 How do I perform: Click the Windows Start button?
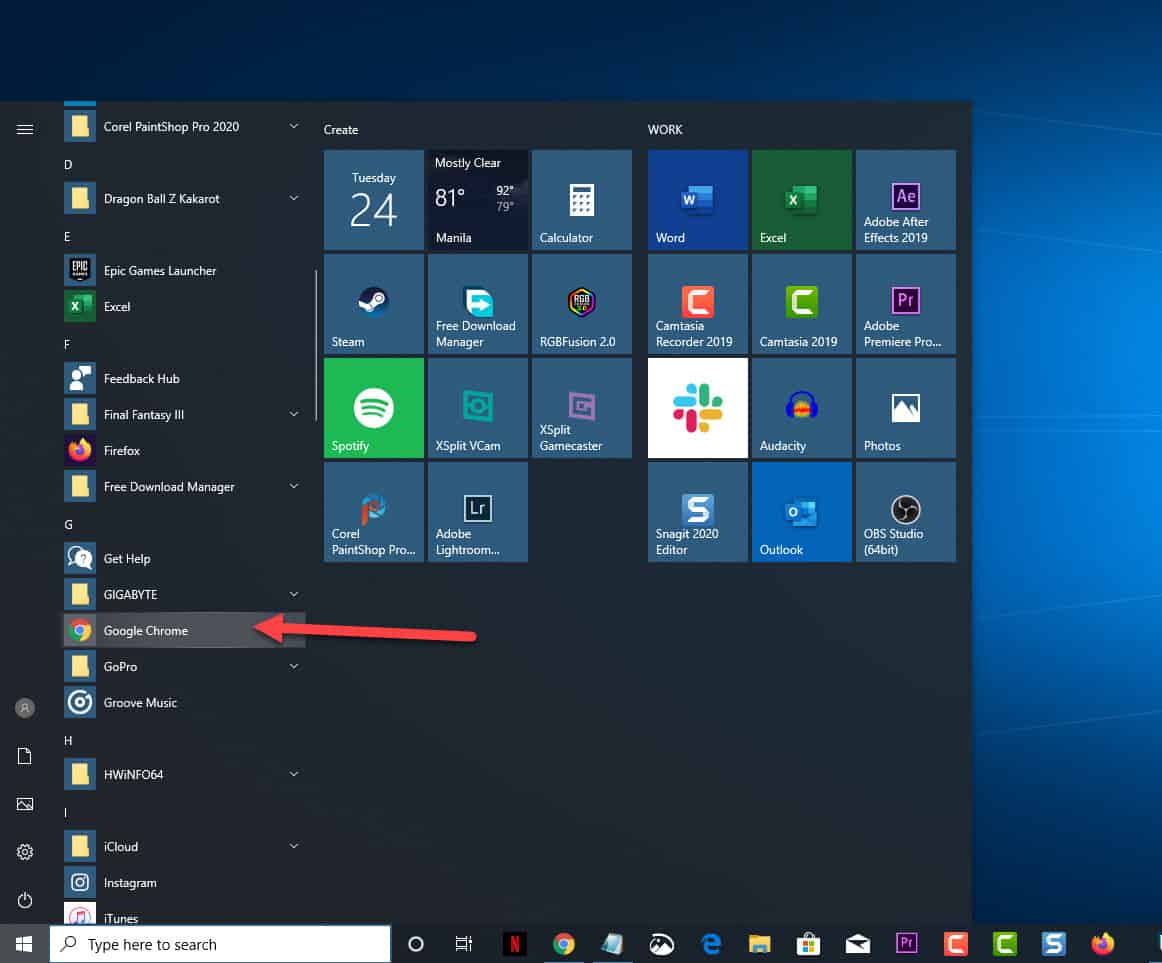(24, 944)
